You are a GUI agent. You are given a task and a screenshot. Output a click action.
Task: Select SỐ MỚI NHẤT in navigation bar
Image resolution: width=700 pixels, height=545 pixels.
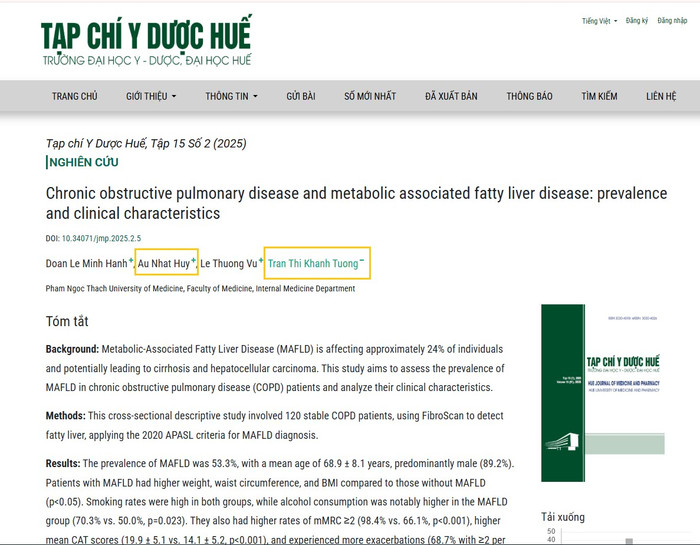(370, 96)
